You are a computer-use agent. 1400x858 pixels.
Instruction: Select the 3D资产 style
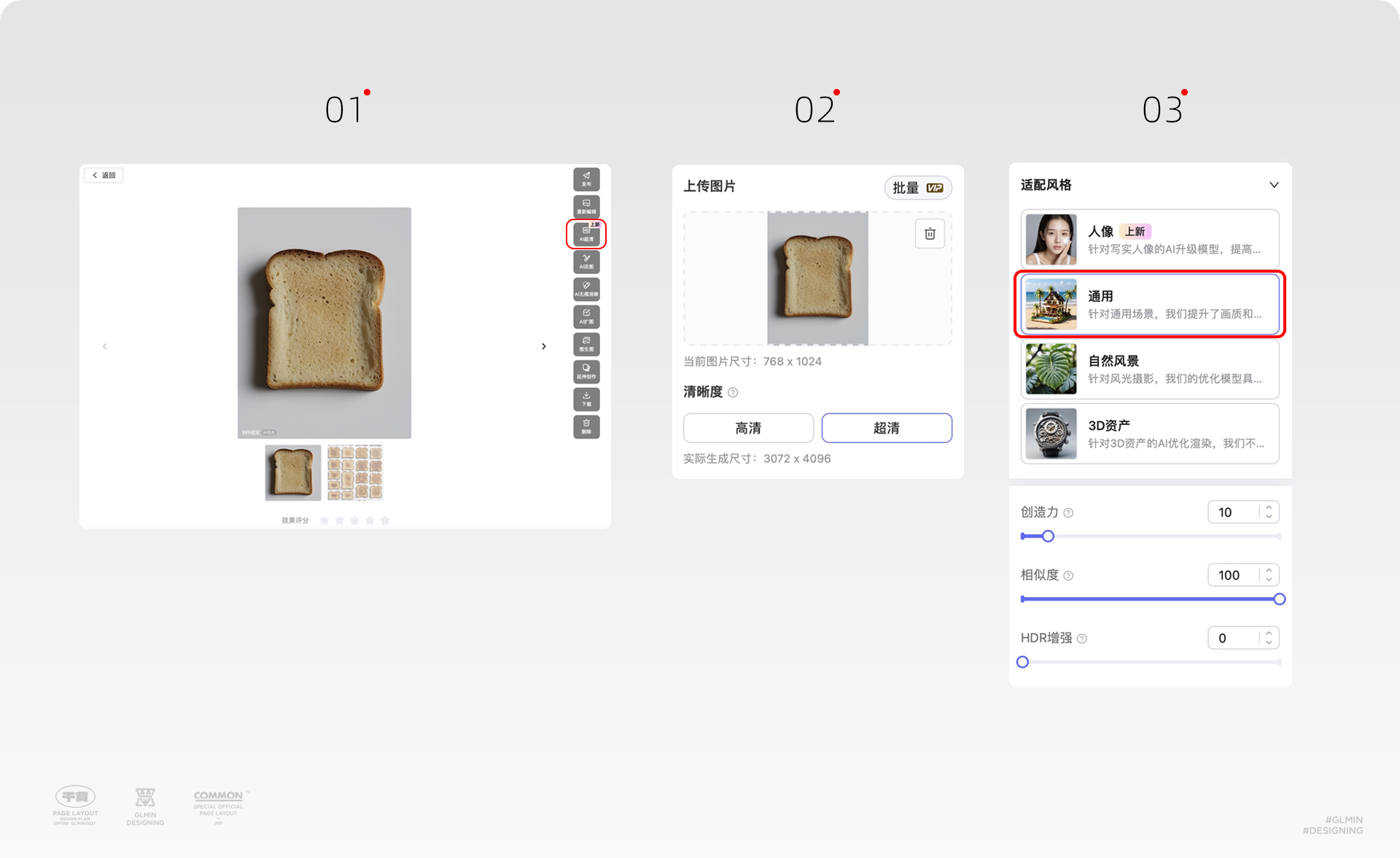pos(1150,434)
